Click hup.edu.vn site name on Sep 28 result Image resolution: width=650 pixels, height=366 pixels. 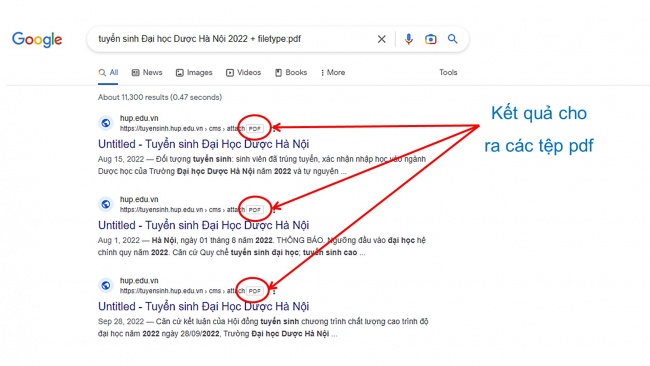pos(139,281)
